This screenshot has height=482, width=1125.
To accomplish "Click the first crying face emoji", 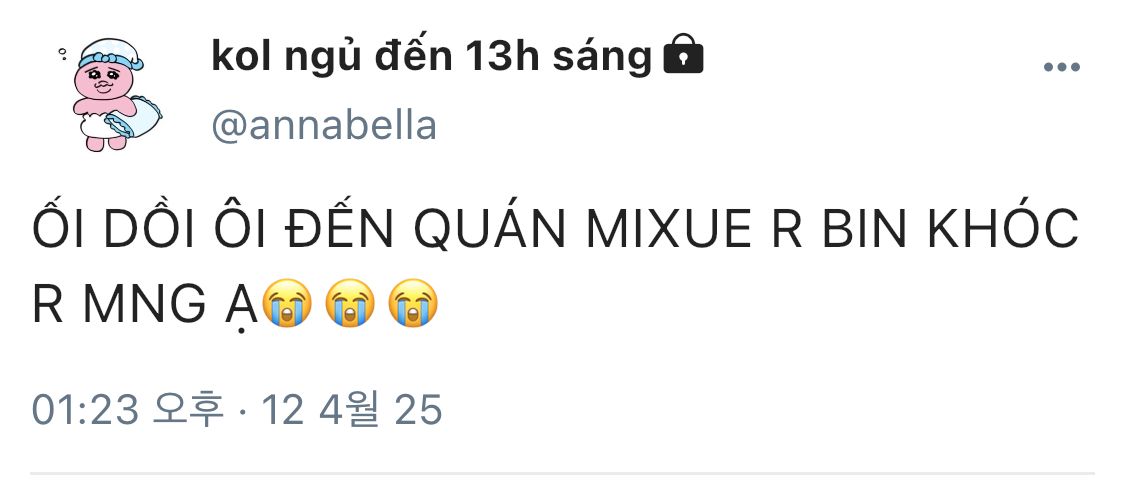I will tap(286, 303).
